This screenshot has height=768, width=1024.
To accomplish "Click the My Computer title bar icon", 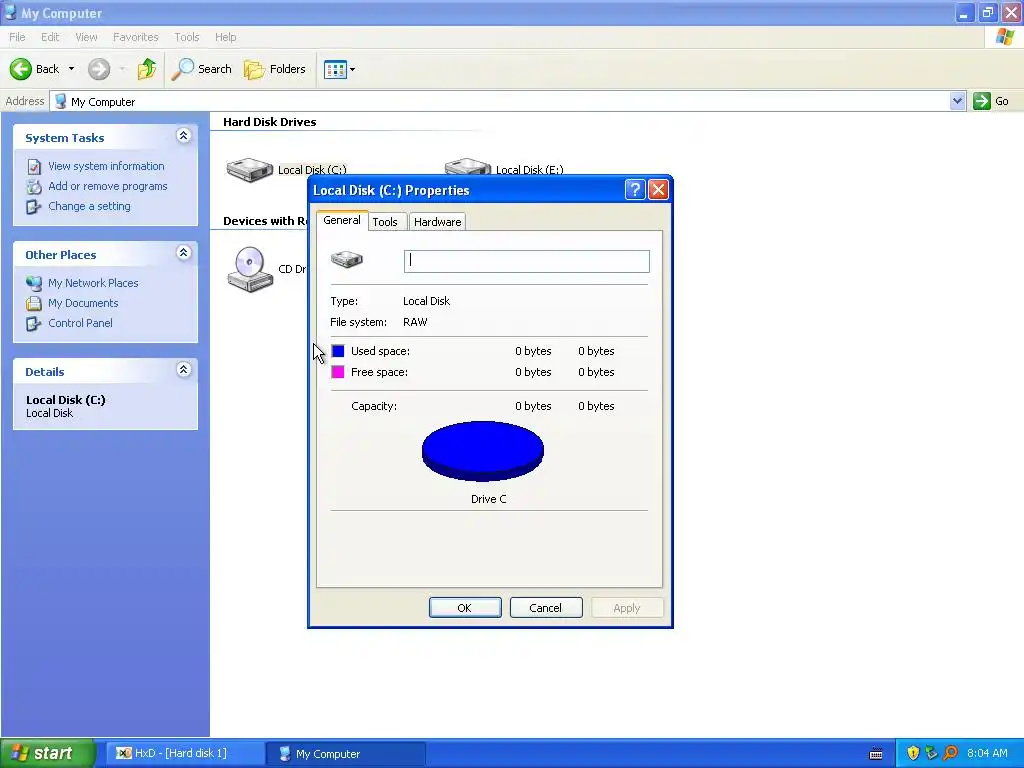I will (x=10, y=12).
